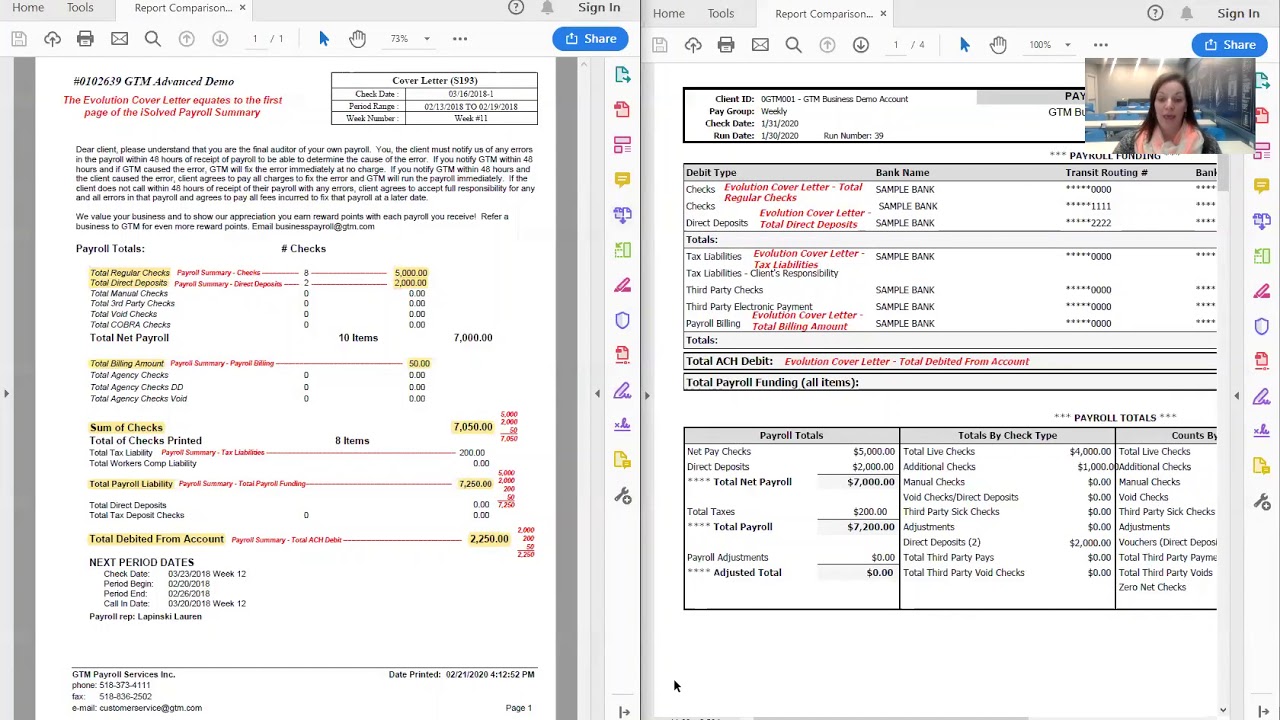The image size is (1280, 720).
Task: Email the file from right Acrobat window
Action: [760, 45]
